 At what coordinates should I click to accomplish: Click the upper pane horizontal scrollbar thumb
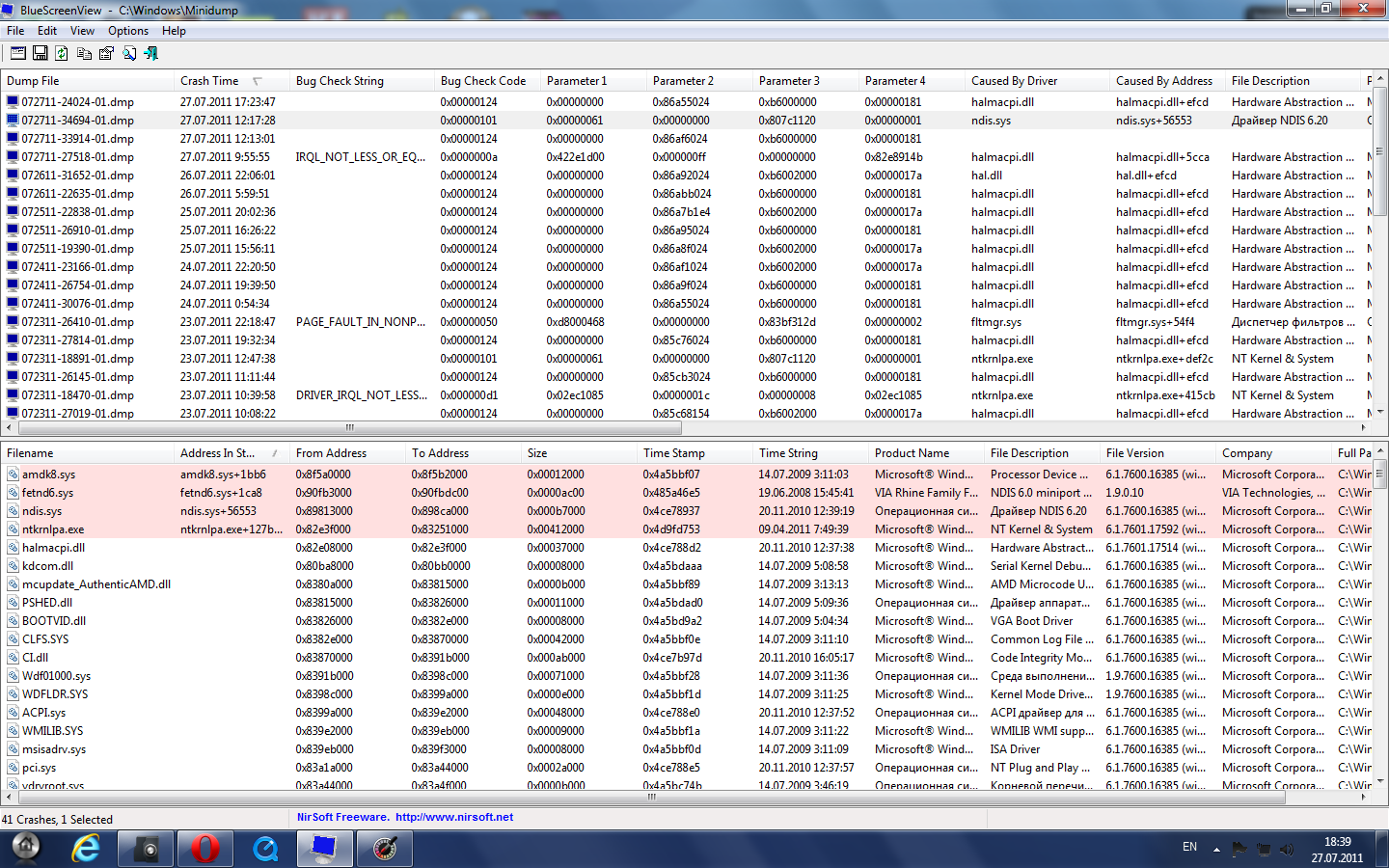pos(350,427)
